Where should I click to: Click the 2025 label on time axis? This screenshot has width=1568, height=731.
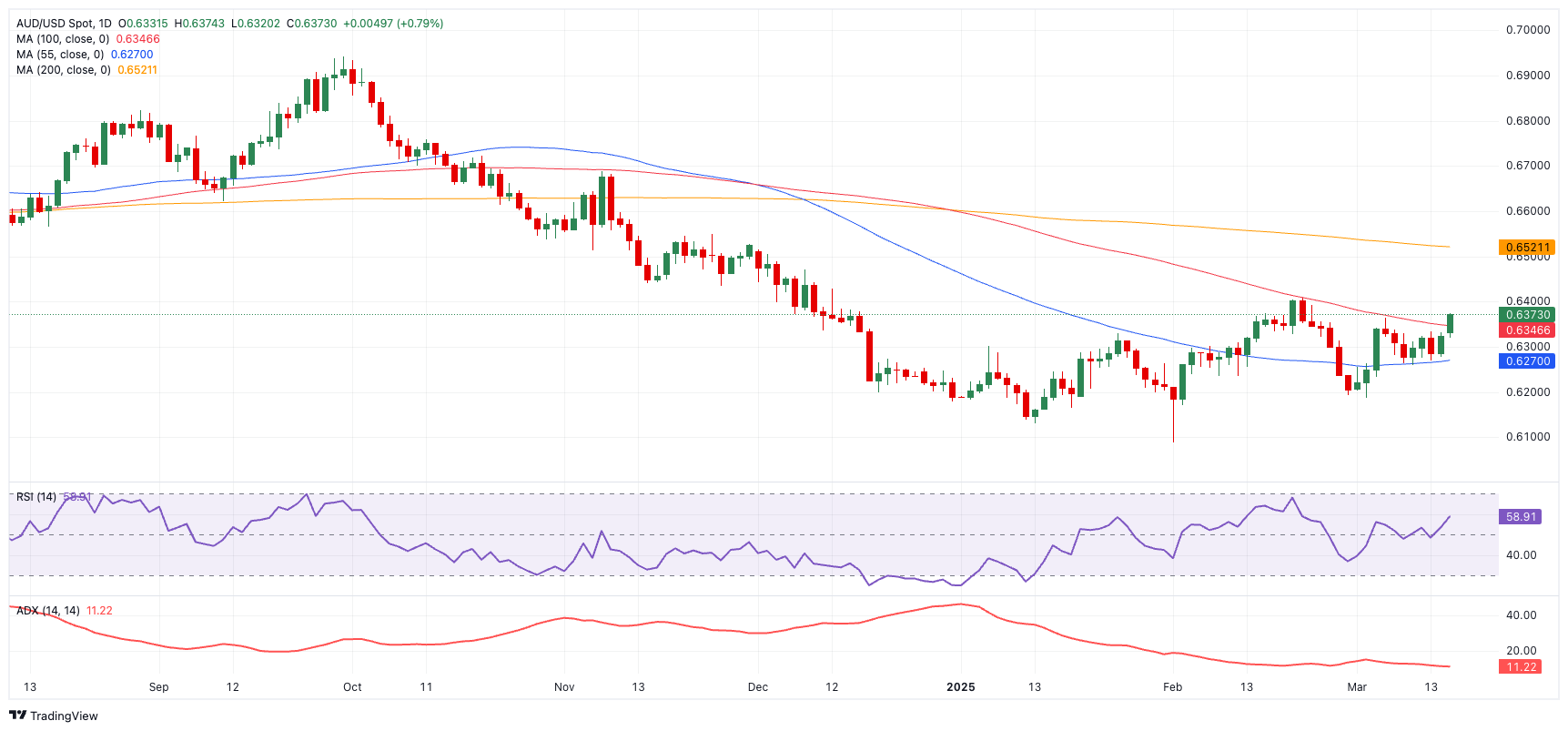click(960, 687)
